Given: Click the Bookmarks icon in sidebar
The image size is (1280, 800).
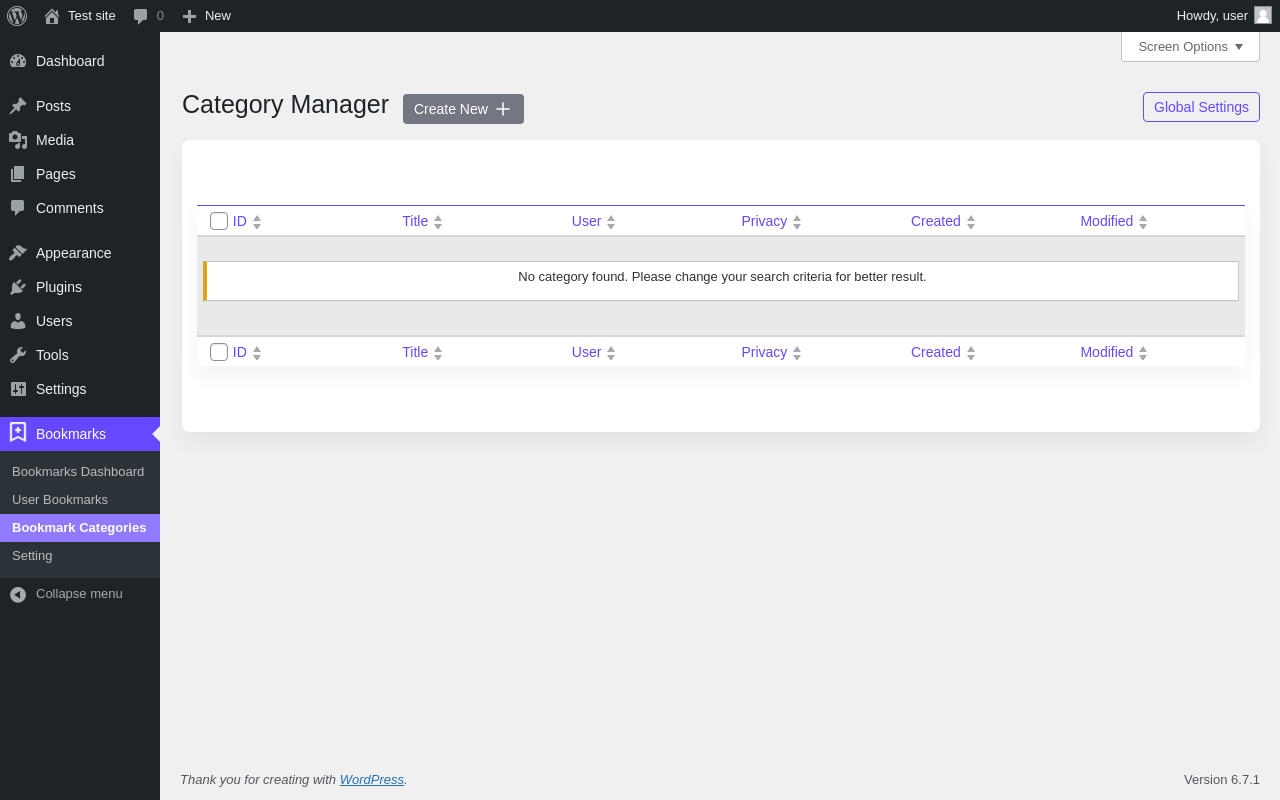Looking at the screenshot, I should click(18, 433).
